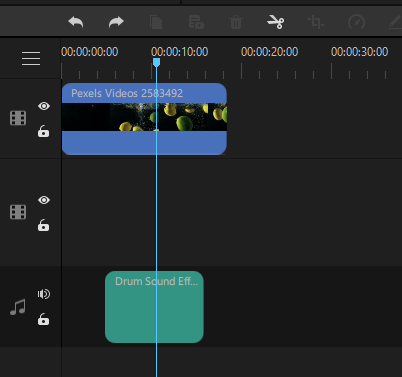Hide the second video track via eye icon
This screenshot has height=377, width=402.
point(44,200)
